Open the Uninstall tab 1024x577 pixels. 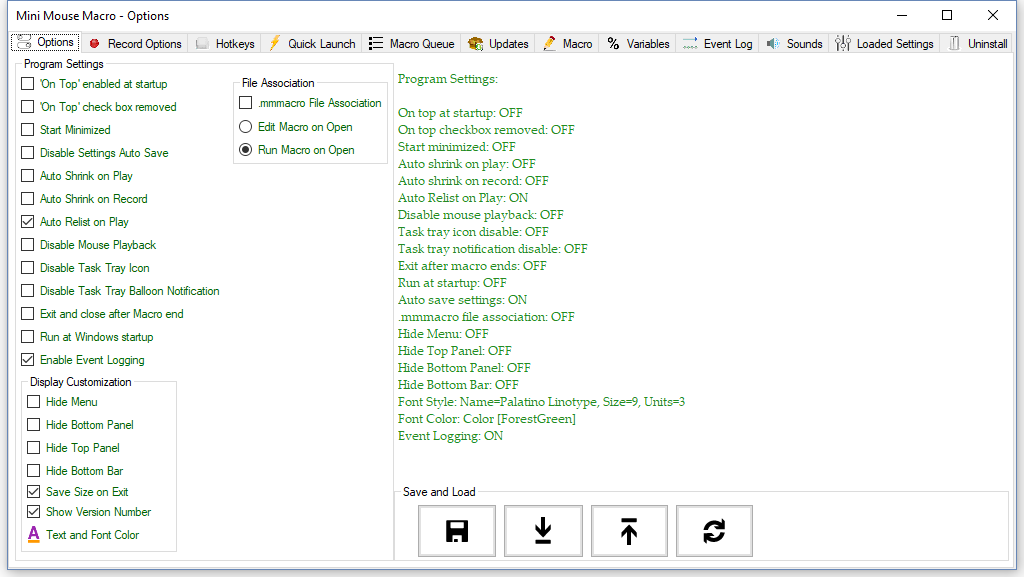tap(978, 44)
